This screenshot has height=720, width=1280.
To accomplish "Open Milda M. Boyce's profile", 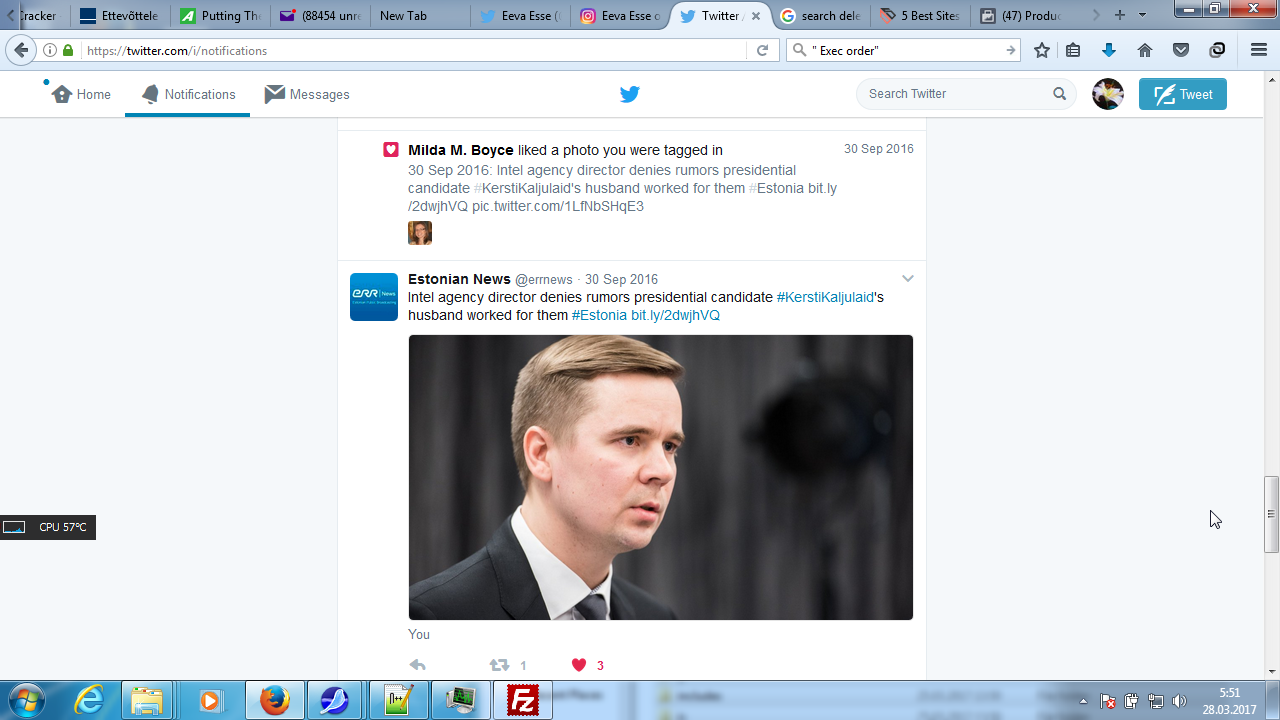I will tap(461, 150).
